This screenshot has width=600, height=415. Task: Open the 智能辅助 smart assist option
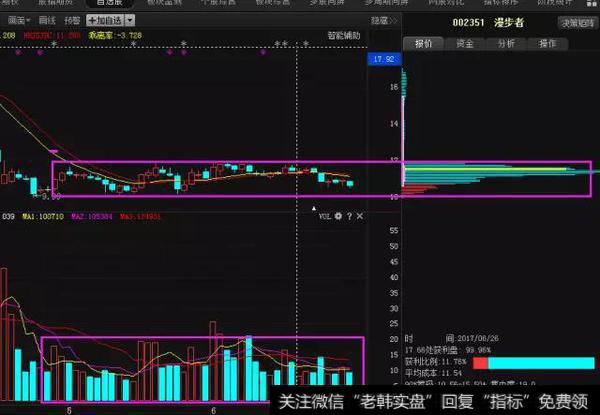point(343,35)
